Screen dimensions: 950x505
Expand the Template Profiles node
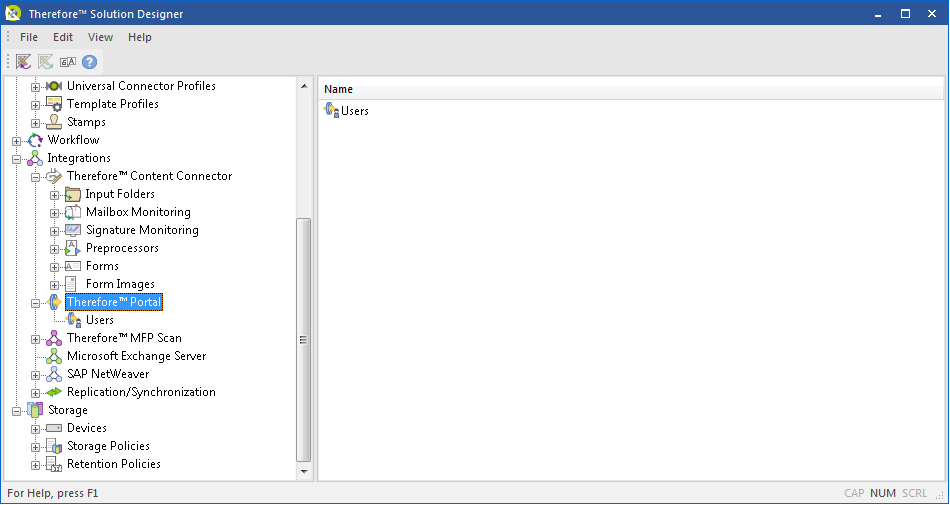coord(35,105)
